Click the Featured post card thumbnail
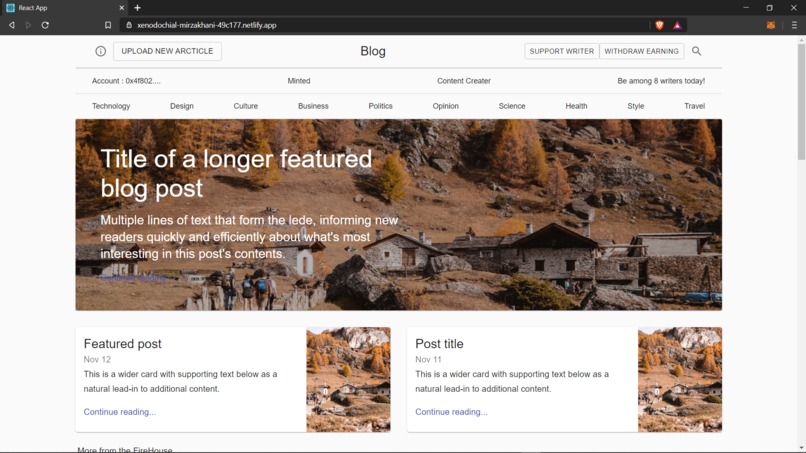Screen dimensions: 806x453 click(x=349, y=379)
